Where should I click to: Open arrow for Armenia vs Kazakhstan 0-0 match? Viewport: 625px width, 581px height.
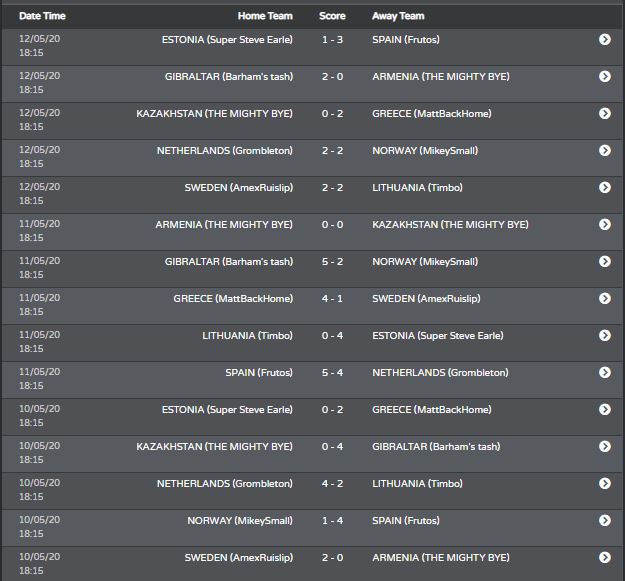(x=605, y=224)
